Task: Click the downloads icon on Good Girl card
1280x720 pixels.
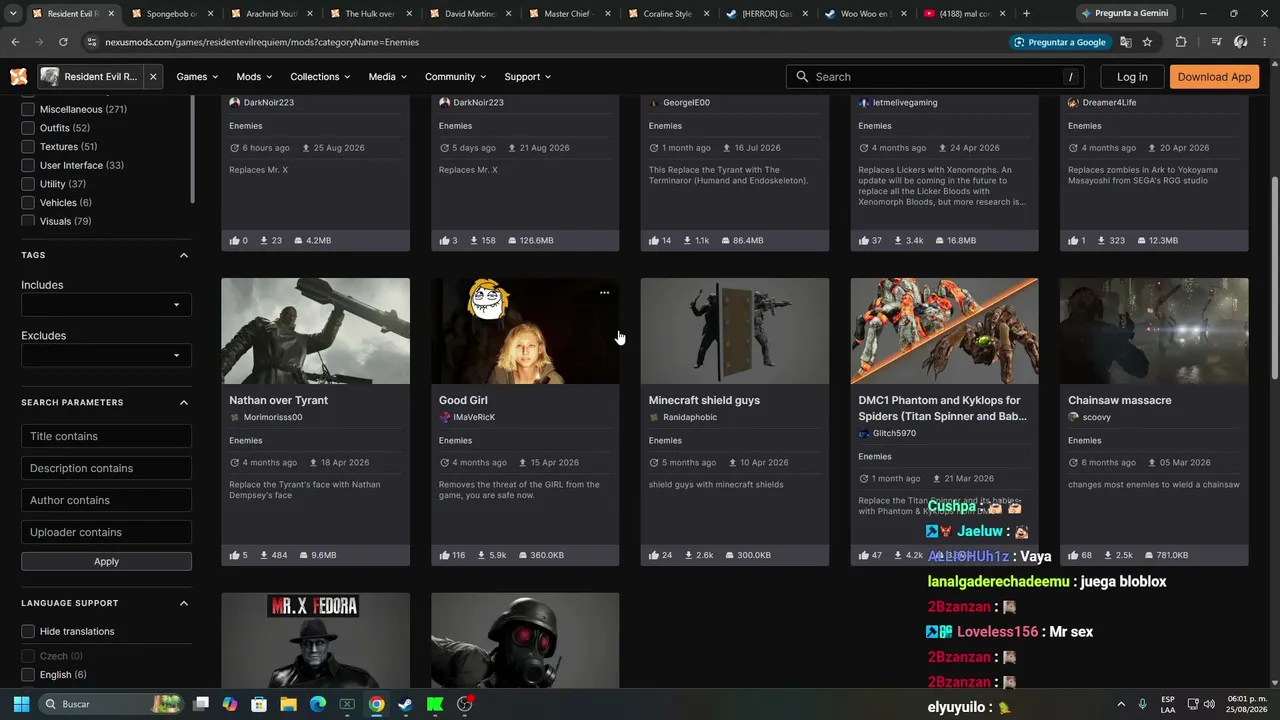Action: coord(483,555)
